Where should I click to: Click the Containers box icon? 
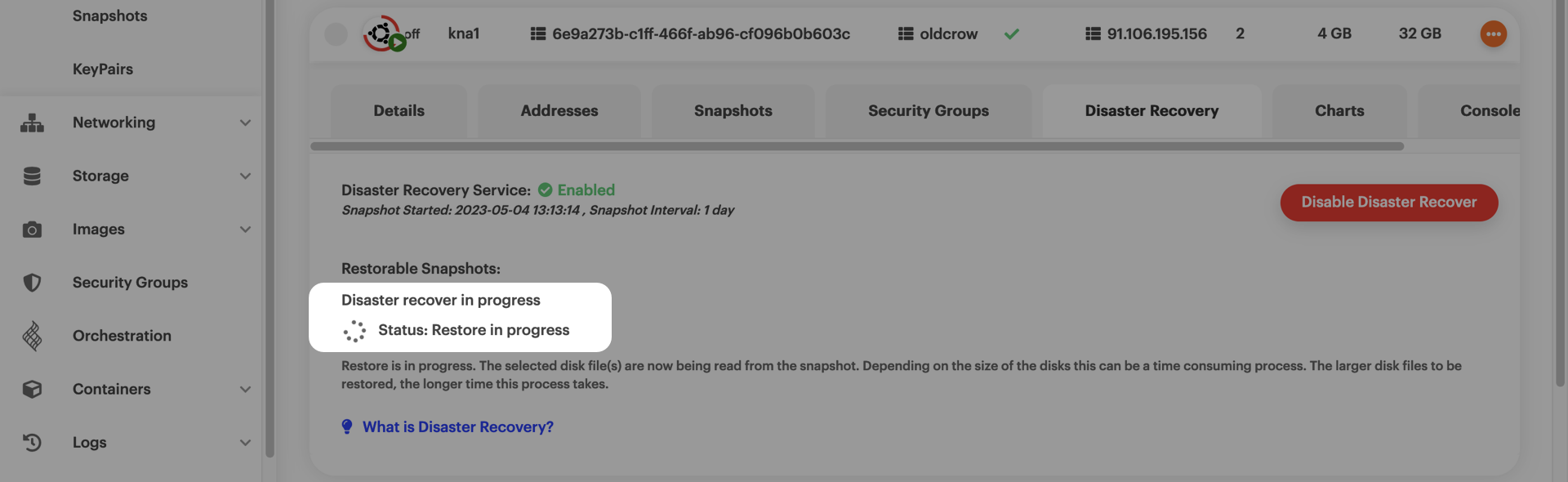(x=32, y=389)
